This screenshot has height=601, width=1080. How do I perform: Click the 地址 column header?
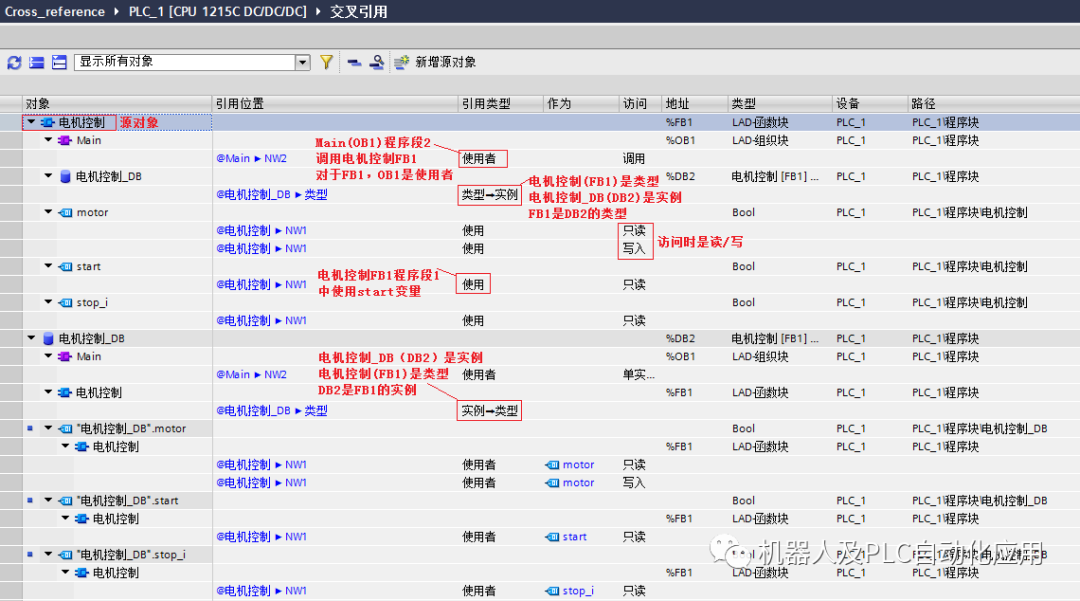click(680, 103)
